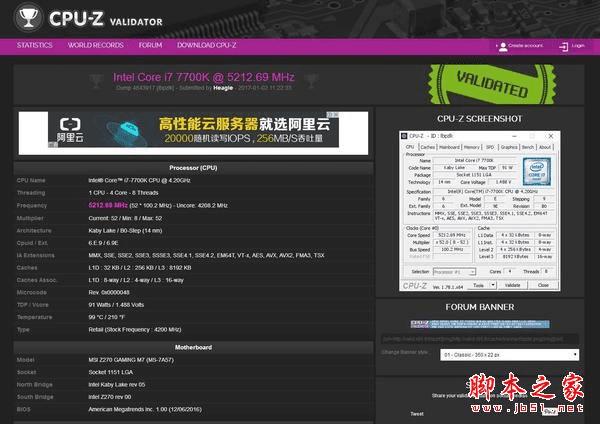Click the Aliyun logo in the ad
The width and height of the screenshot is (600, 424).
point(70,130)
